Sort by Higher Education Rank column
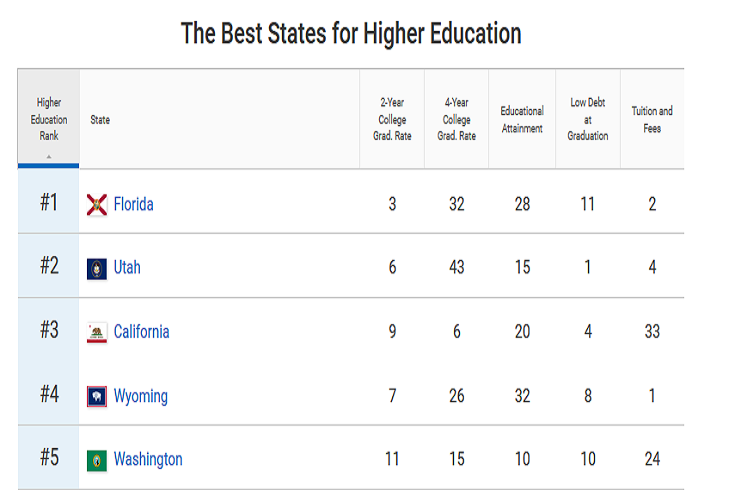The image size is (735, 490). tap(49, 118)
